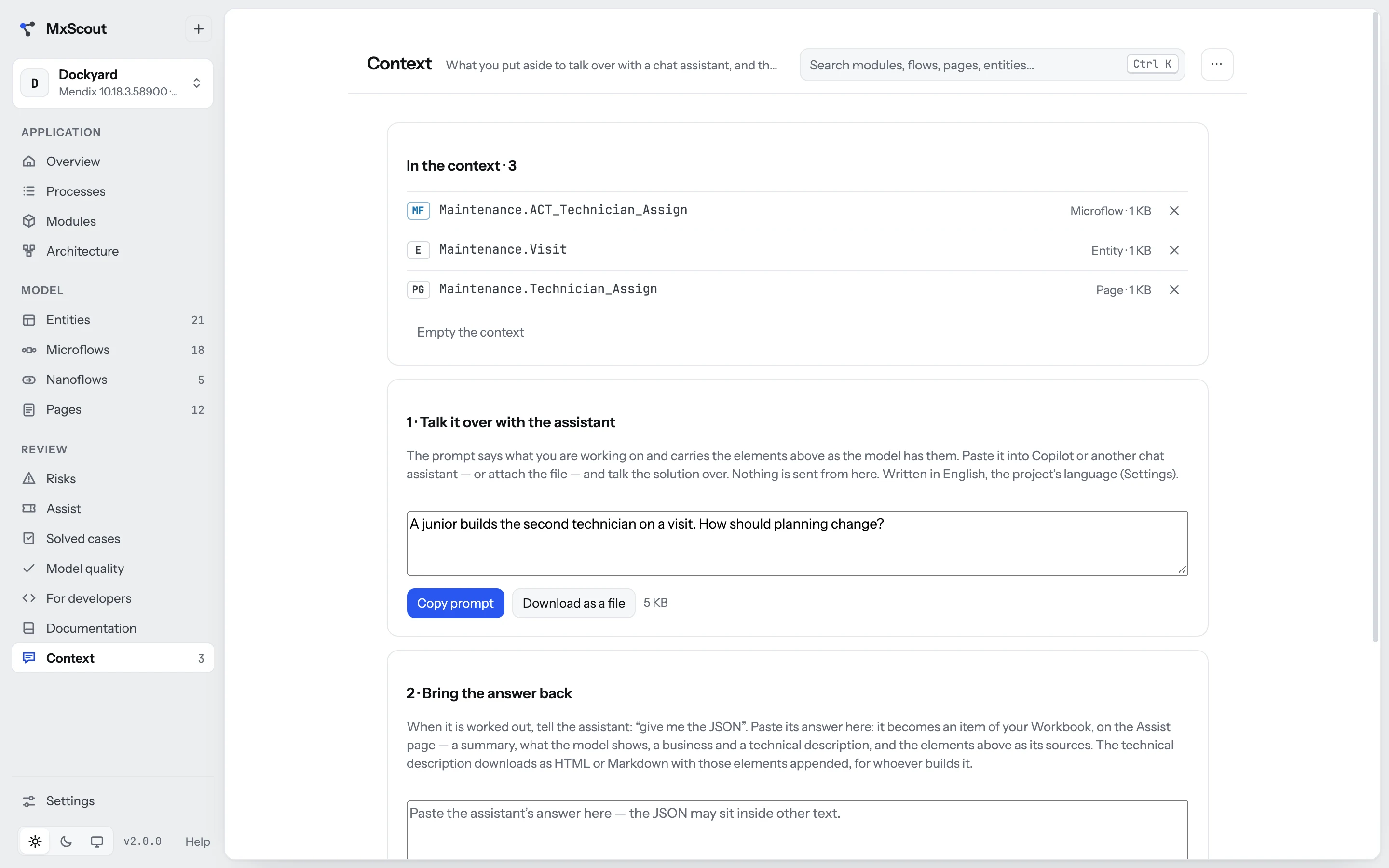The width and height of the screenshot is (1389, 868).
Task: Click Download as a file
Action: [x=573, y=603]
